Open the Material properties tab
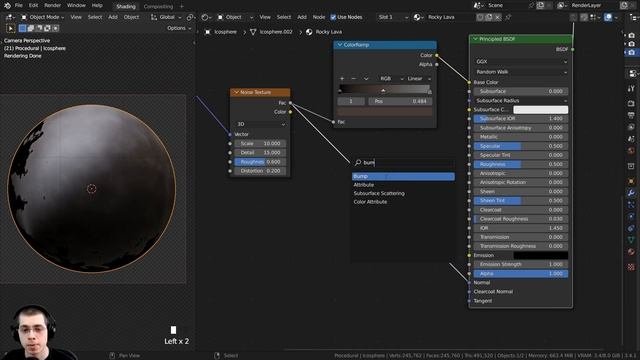The width and height of the screenshot is (640, 360). 631,252
